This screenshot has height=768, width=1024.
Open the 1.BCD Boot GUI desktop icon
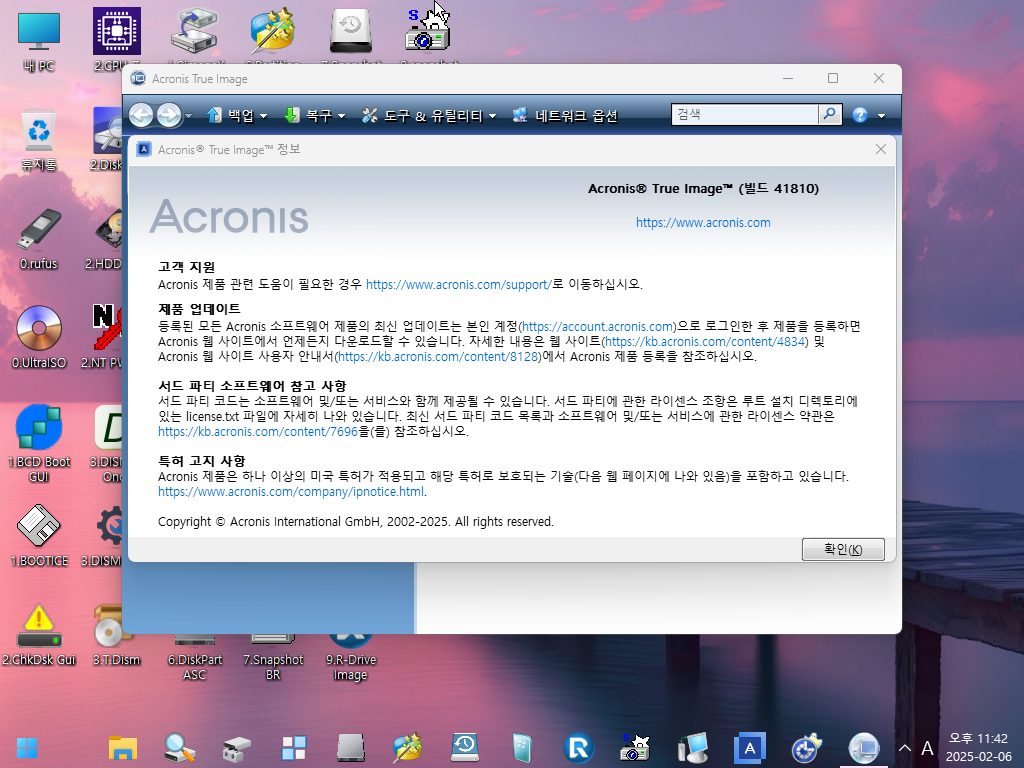pos(39,444)
